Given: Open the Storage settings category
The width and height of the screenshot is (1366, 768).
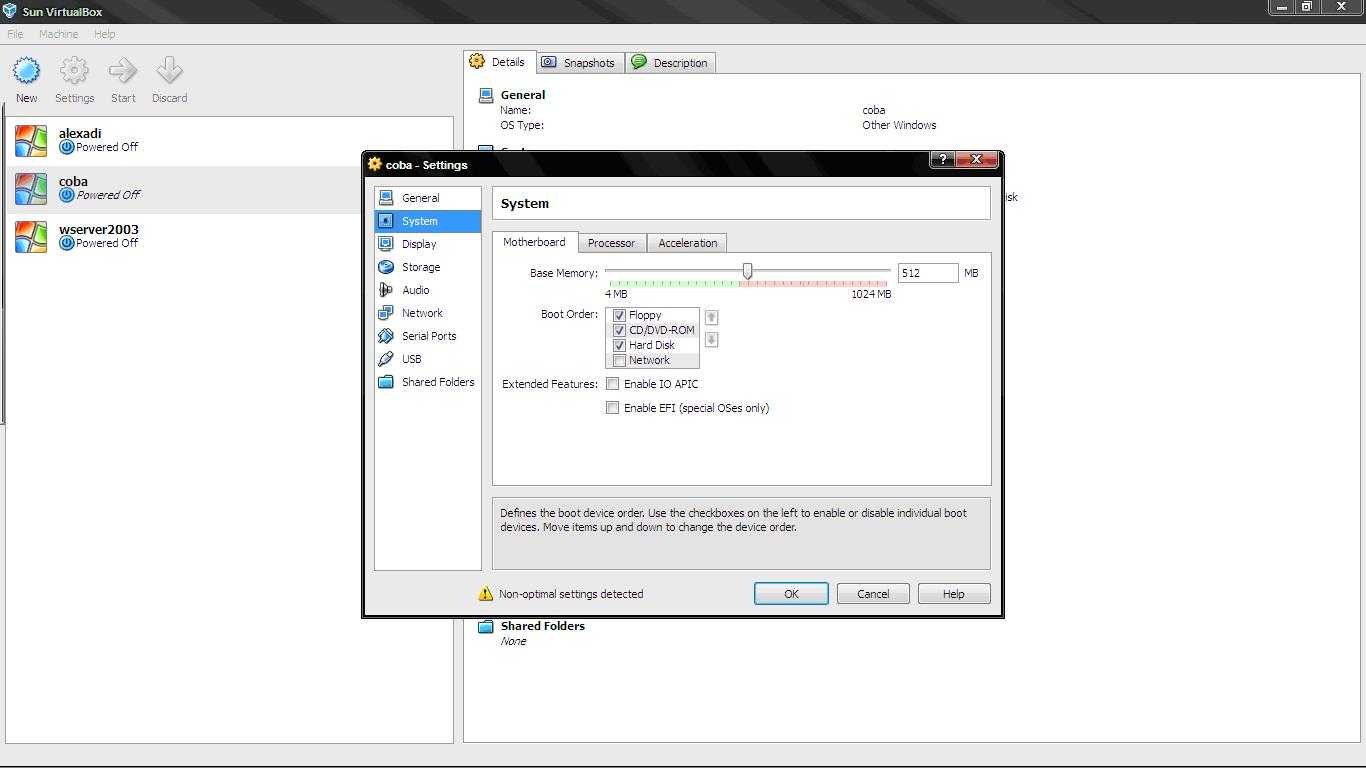Looking at the screenshot, I should coord(428,267).
